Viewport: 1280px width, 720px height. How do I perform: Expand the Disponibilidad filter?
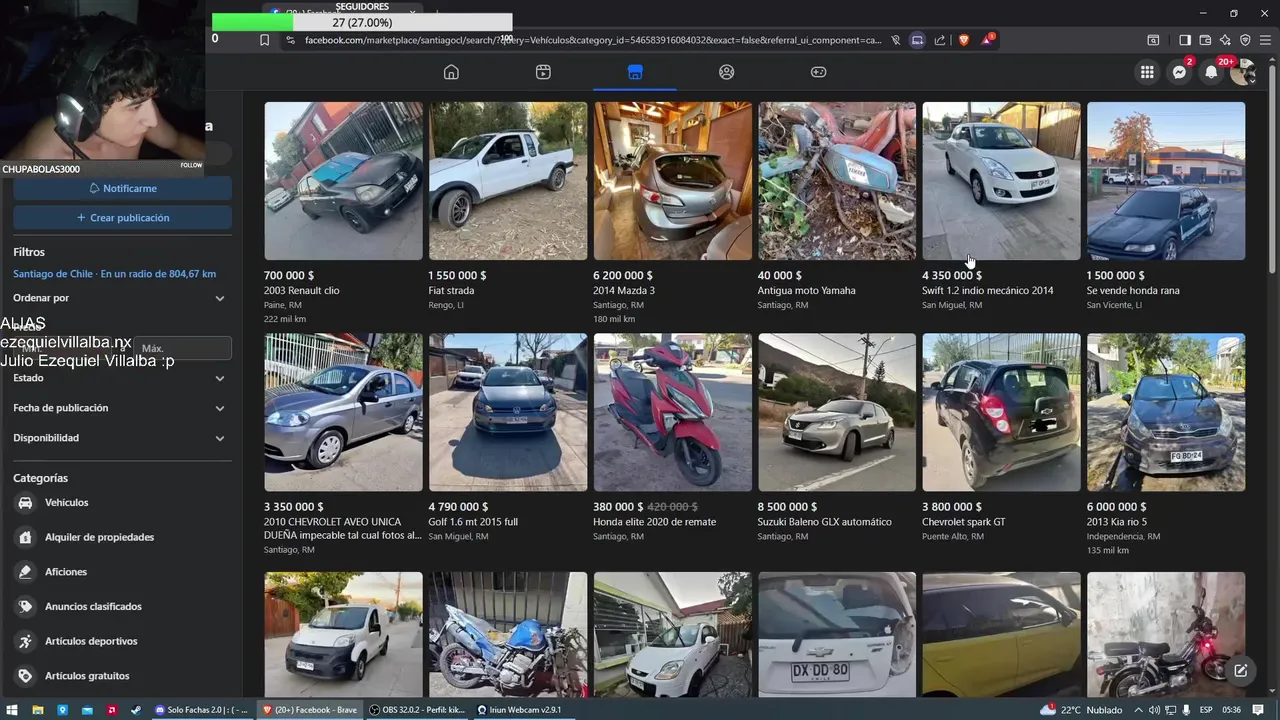pyautogui.click(x=120, y=438)
